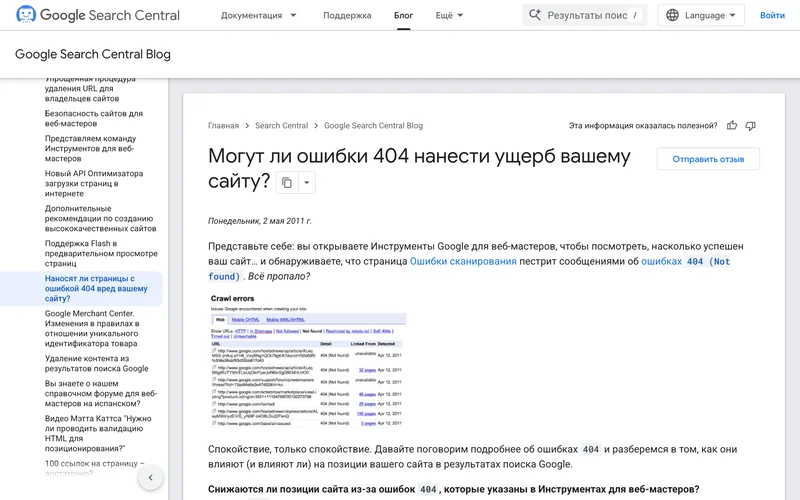800x500 pixels.
Task: Open sidebar item 100 ссылок на страницу
Action: click(94, 468)
